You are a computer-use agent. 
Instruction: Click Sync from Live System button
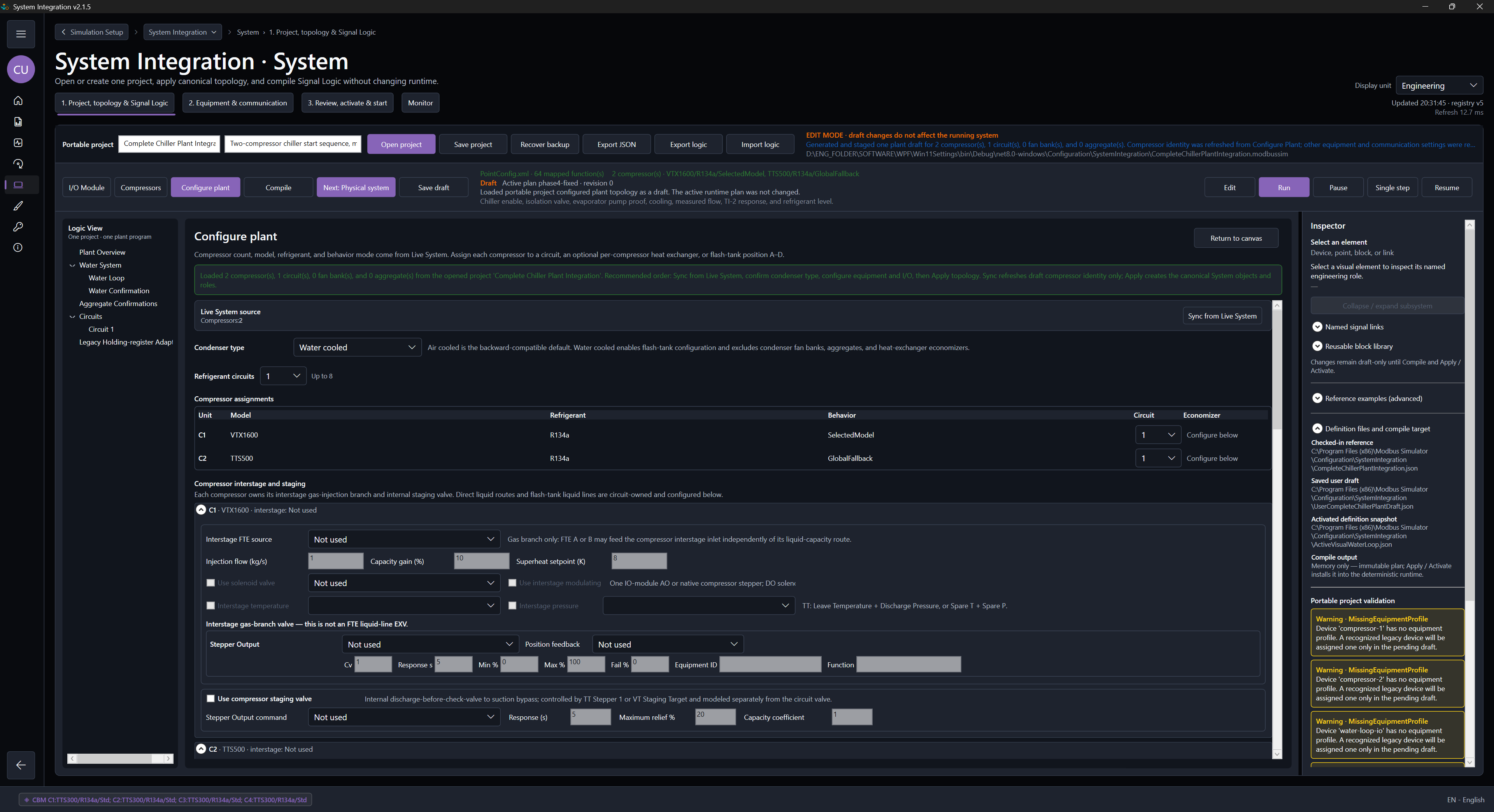tap(1222, 316)
